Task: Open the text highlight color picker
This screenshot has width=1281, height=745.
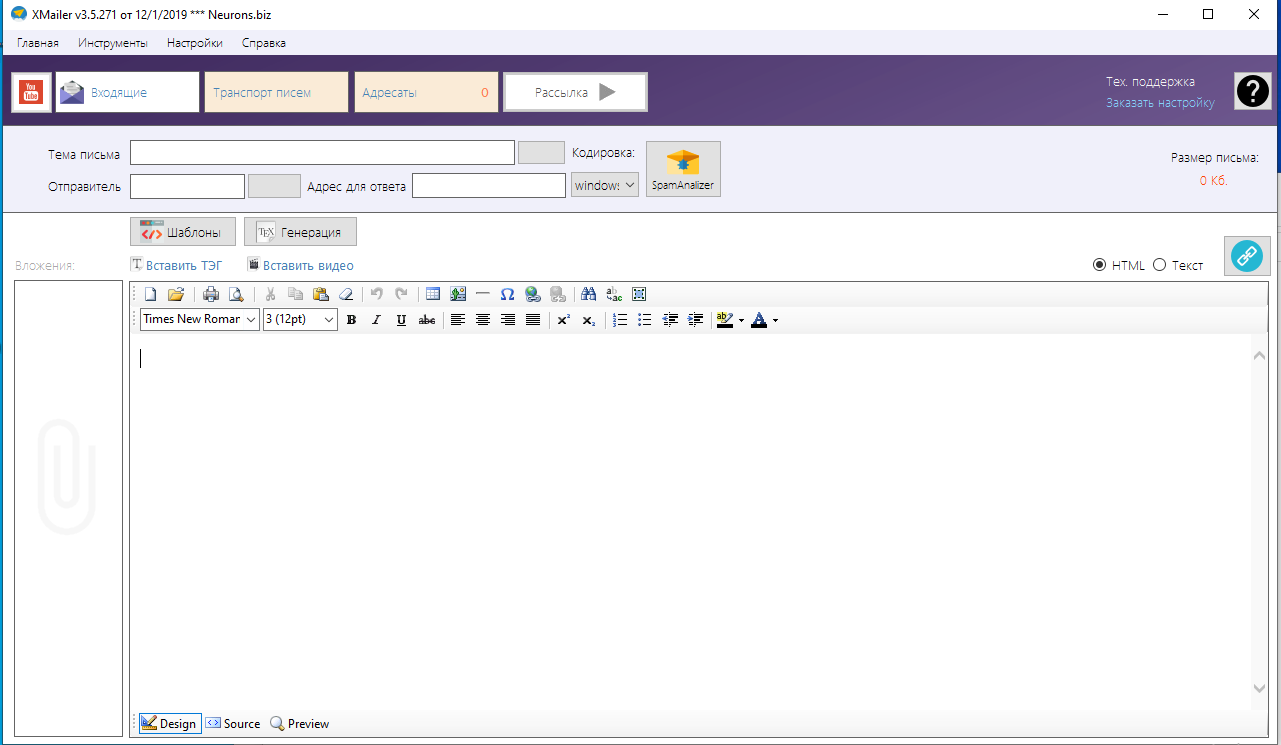Action: pyautogui.click(x=741, y=320)
